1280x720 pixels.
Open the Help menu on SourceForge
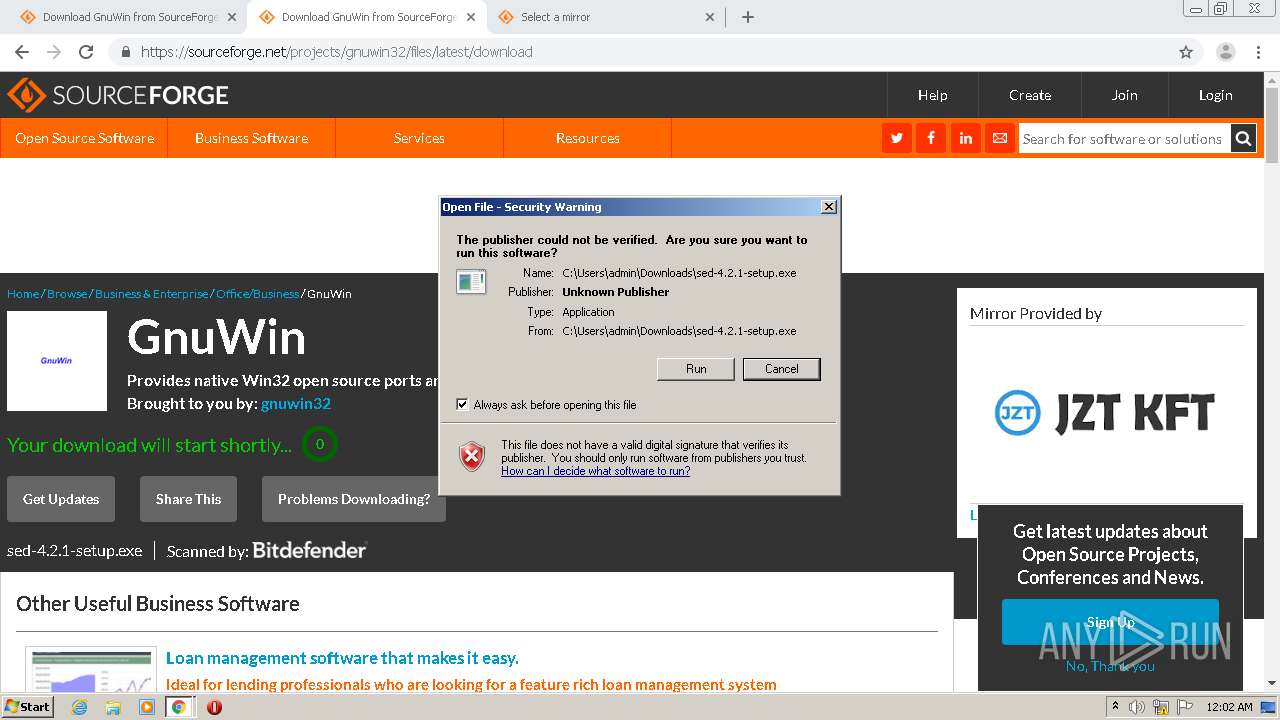pos(933,95)
